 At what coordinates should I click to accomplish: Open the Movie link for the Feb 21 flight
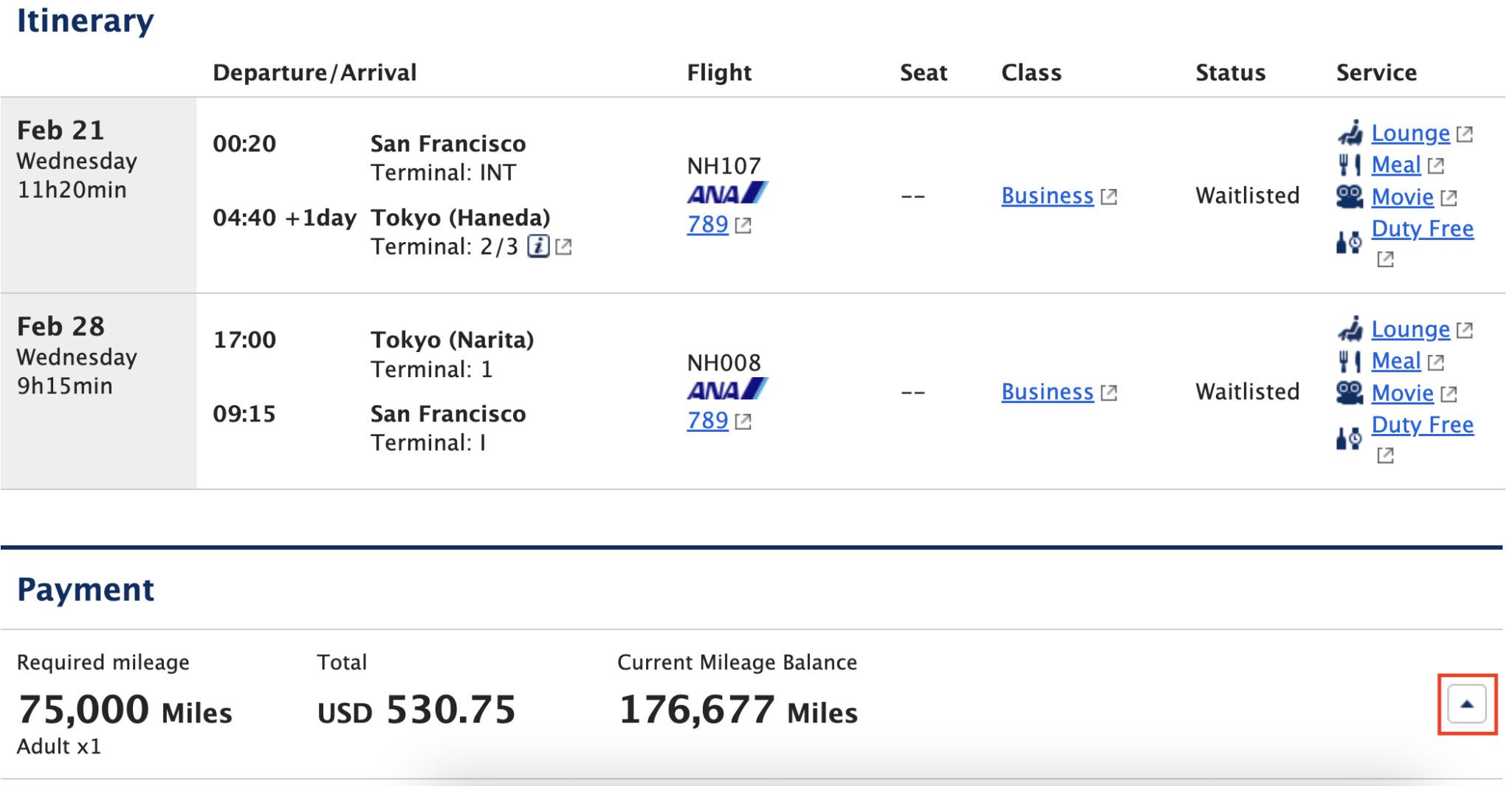1402,197
